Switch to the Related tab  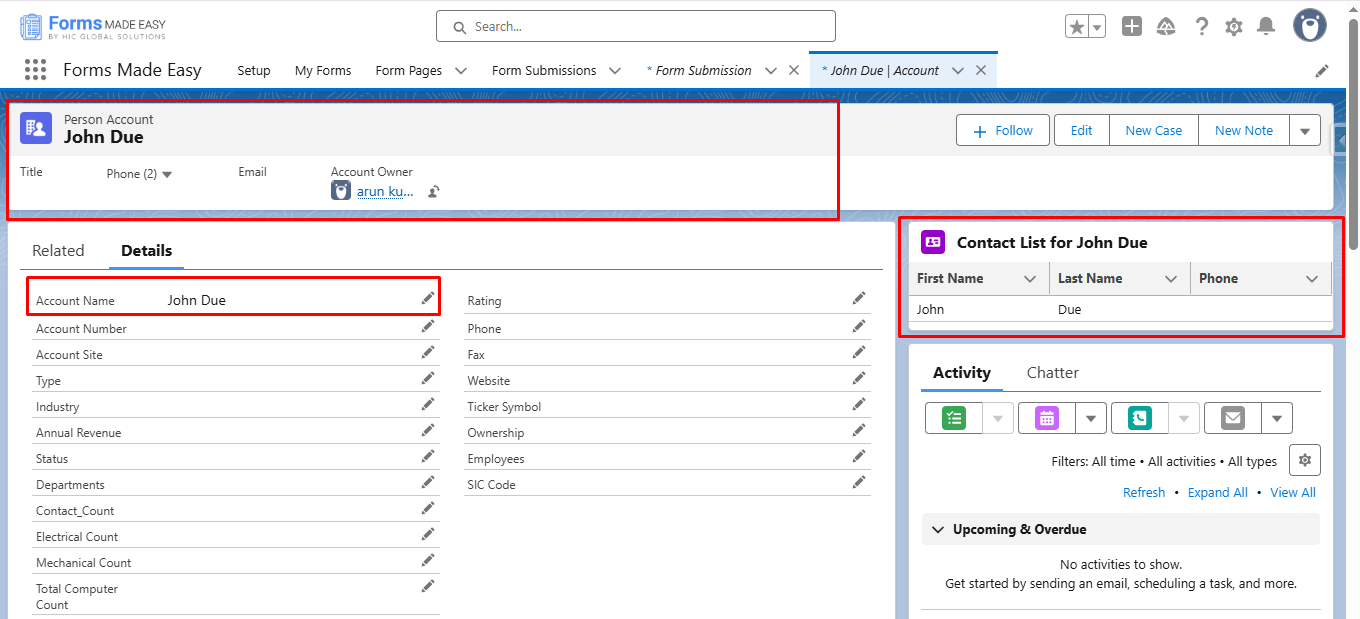pyautogui.click(x=58, y=251)
